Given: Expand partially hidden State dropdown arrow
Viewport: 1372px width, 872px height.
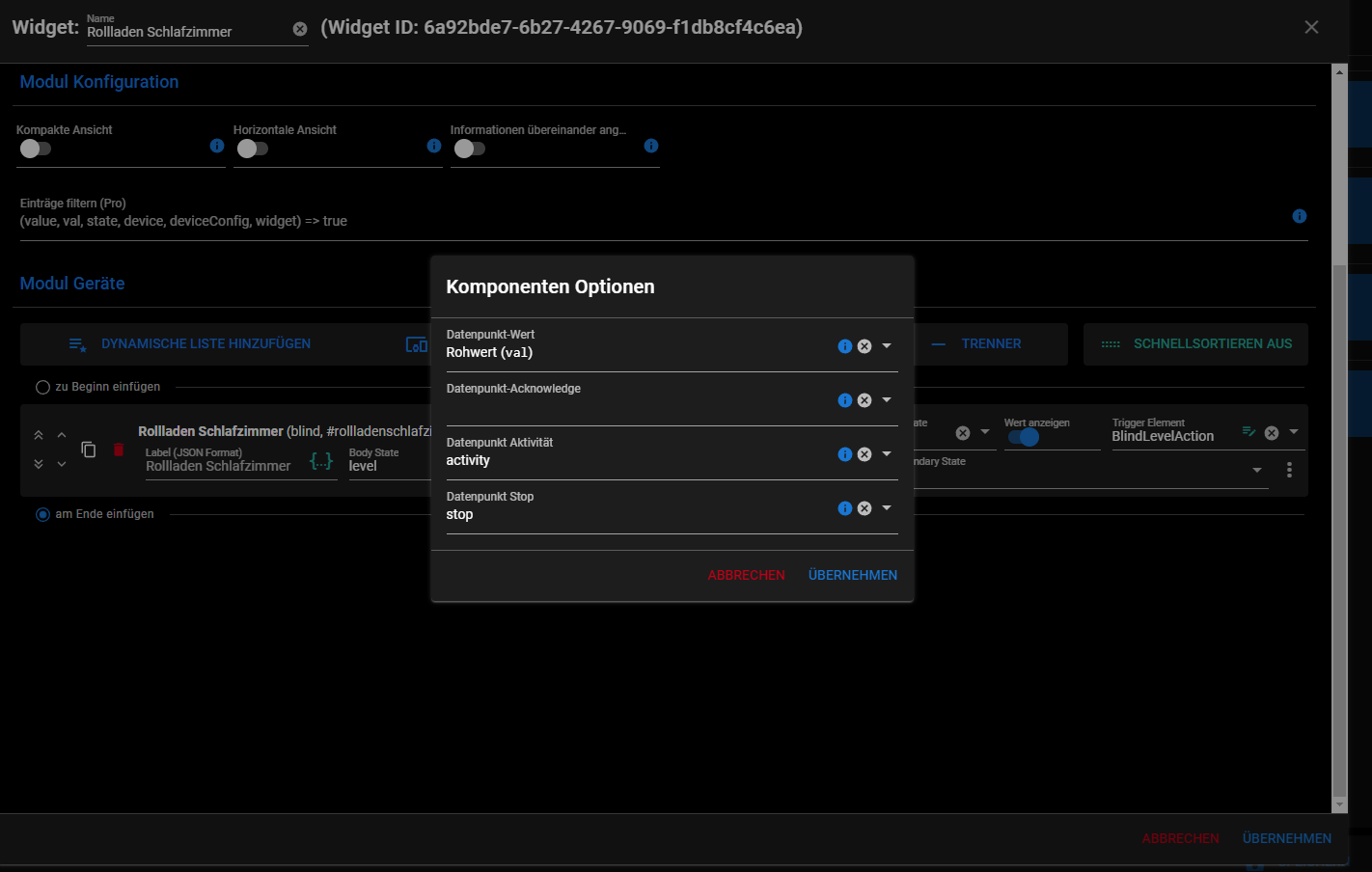Looking at the screenshot, I should point(985,432).
